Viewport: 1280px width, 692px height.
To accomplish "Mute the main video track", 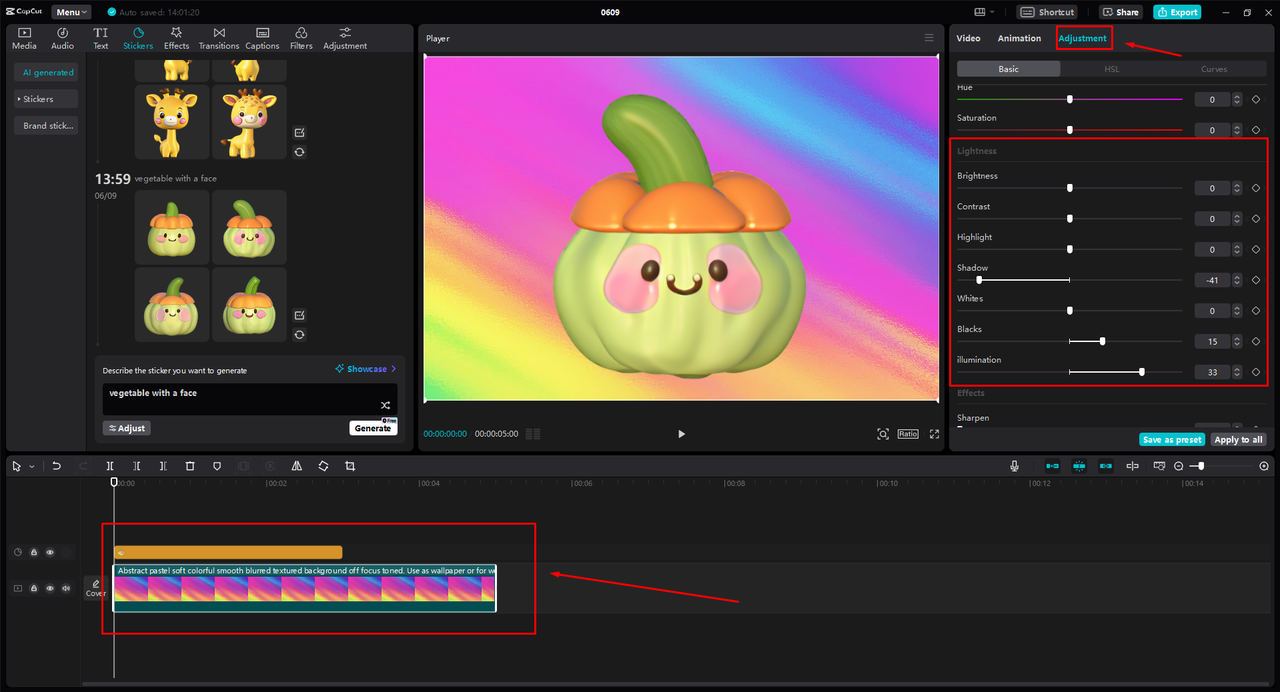I will point(66,588).
